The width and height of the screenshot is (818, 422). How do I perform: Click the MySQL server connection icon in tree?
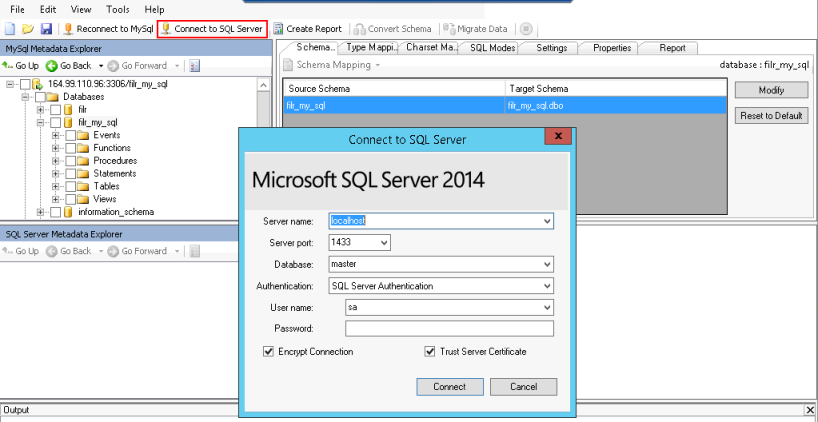point(37,84)
